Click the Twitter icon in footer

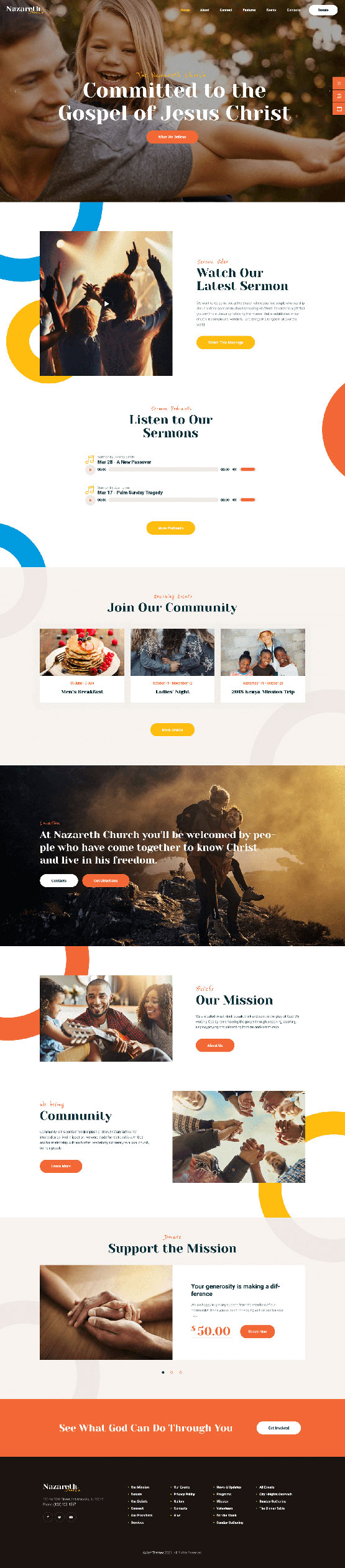point(60,1516)
